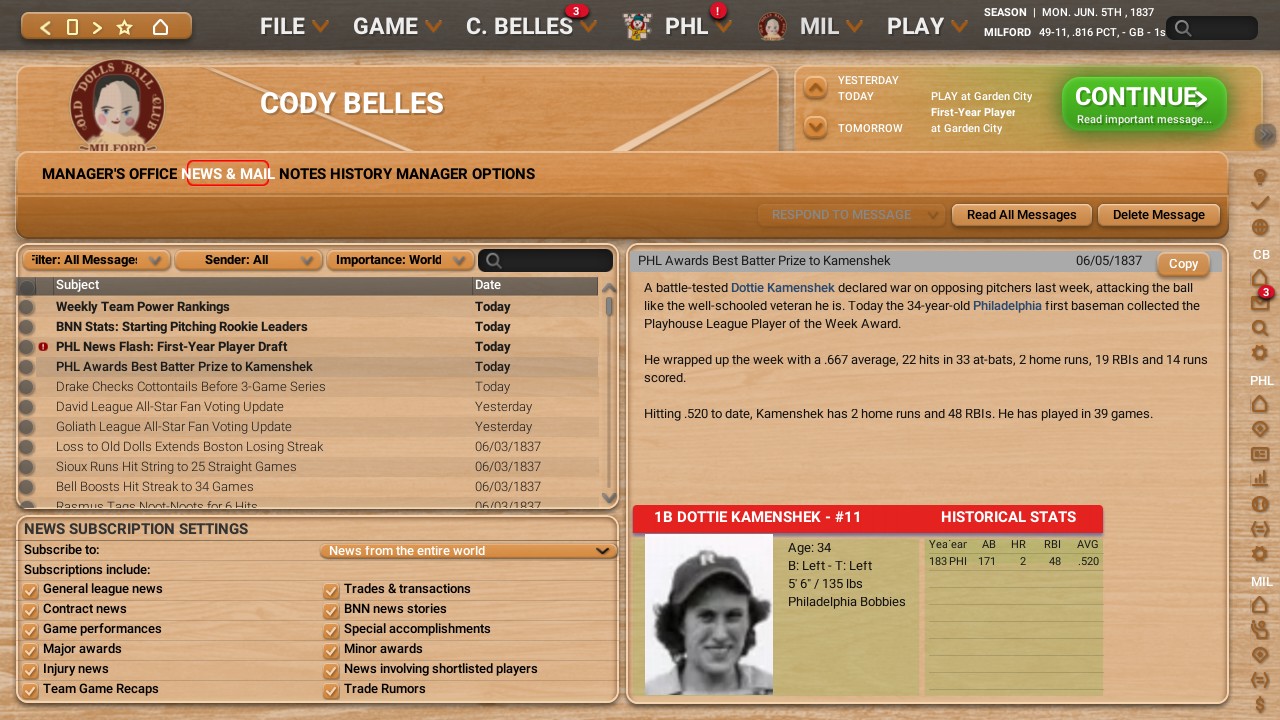Image resolution: width=1280 pixels, height=720 pixels.
Task: Copy the message with the Copy button
Action: 1183,264
